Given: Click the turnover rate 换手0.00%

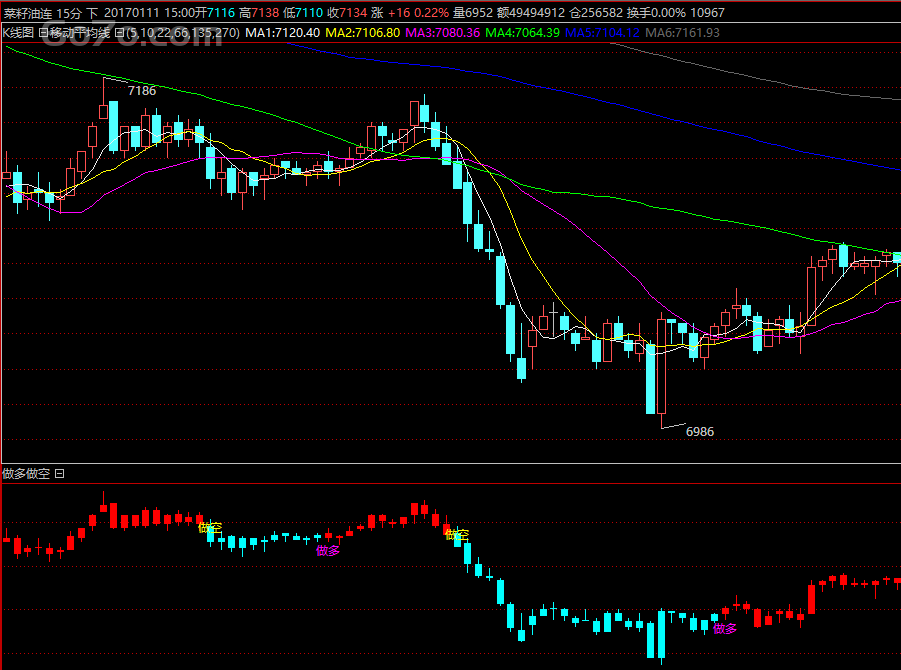Looking at the screenshot, I should (x=656, y=13).
